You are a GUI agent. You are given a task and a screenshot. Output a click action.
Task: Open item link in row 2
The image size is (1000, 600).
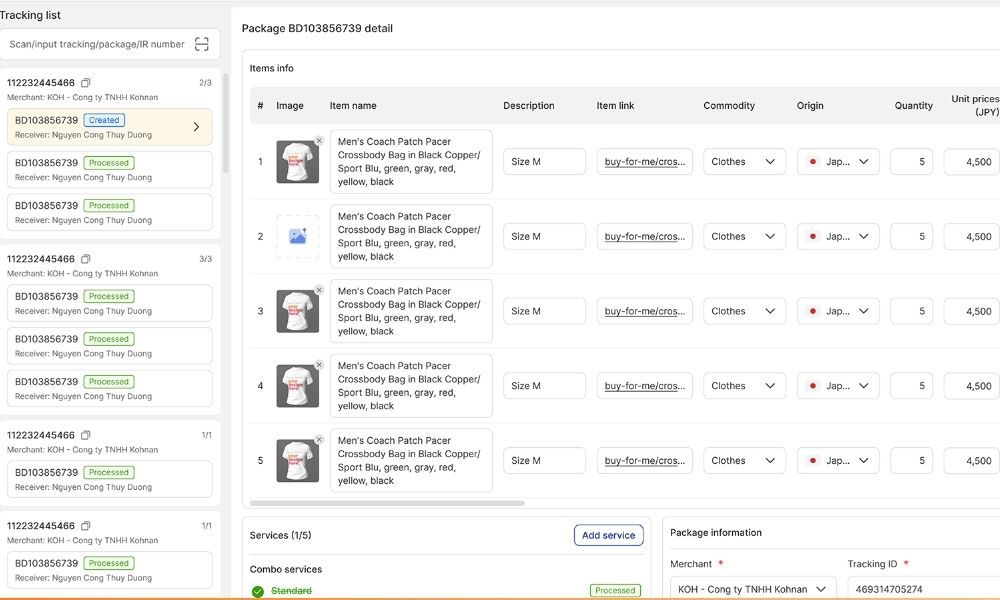(645, 236)
